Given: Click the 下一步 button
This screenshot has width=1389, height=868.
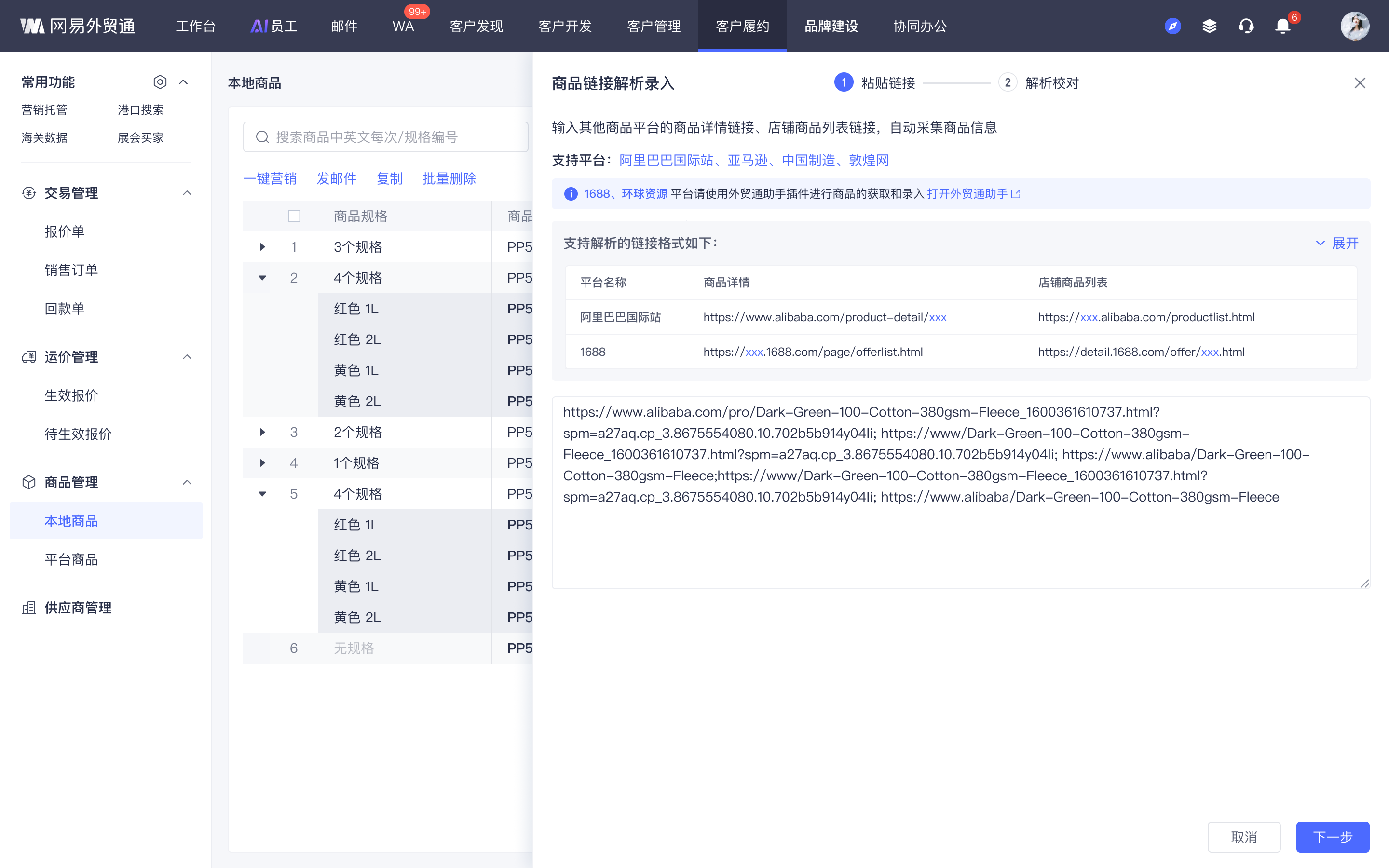Looking at the screenshot, I should point(1332,837).
